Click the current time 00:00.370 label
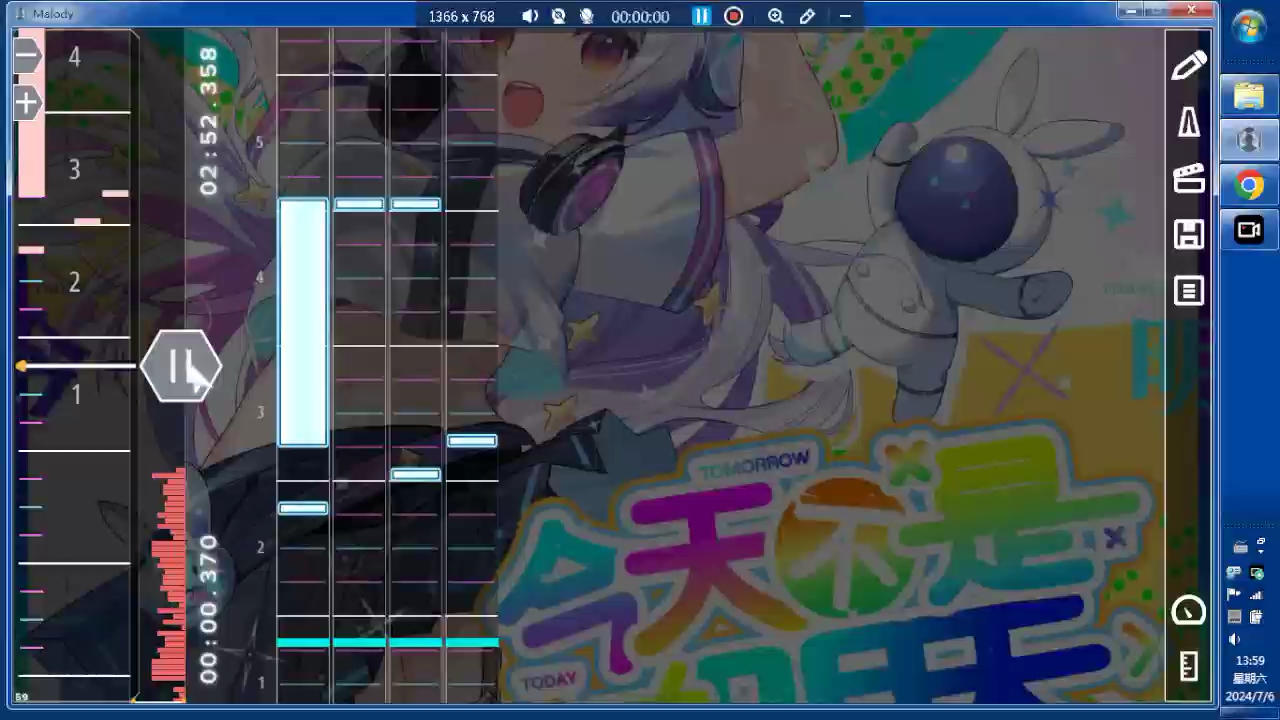 [208, 610]
